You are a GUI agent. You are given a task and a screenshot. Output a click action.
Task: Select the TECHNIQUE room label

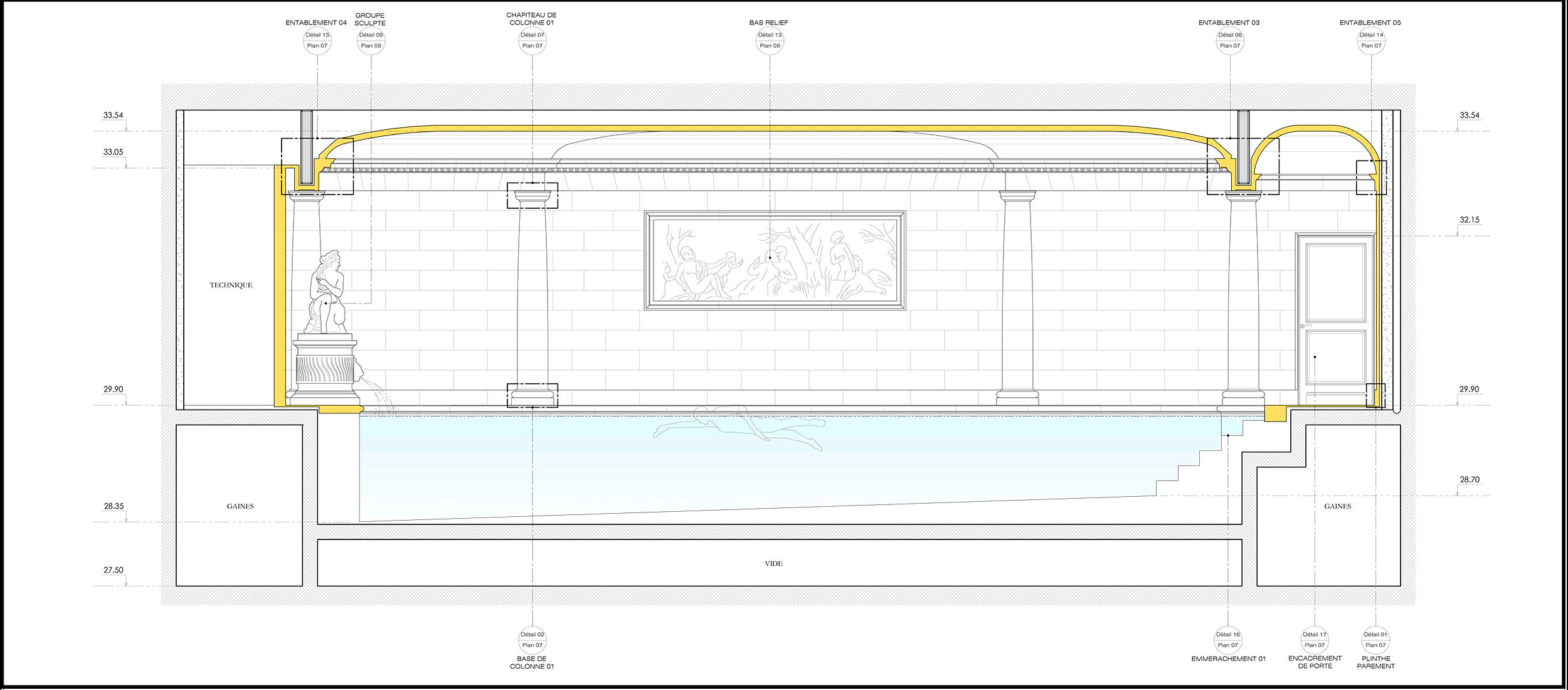coord(231,285)
